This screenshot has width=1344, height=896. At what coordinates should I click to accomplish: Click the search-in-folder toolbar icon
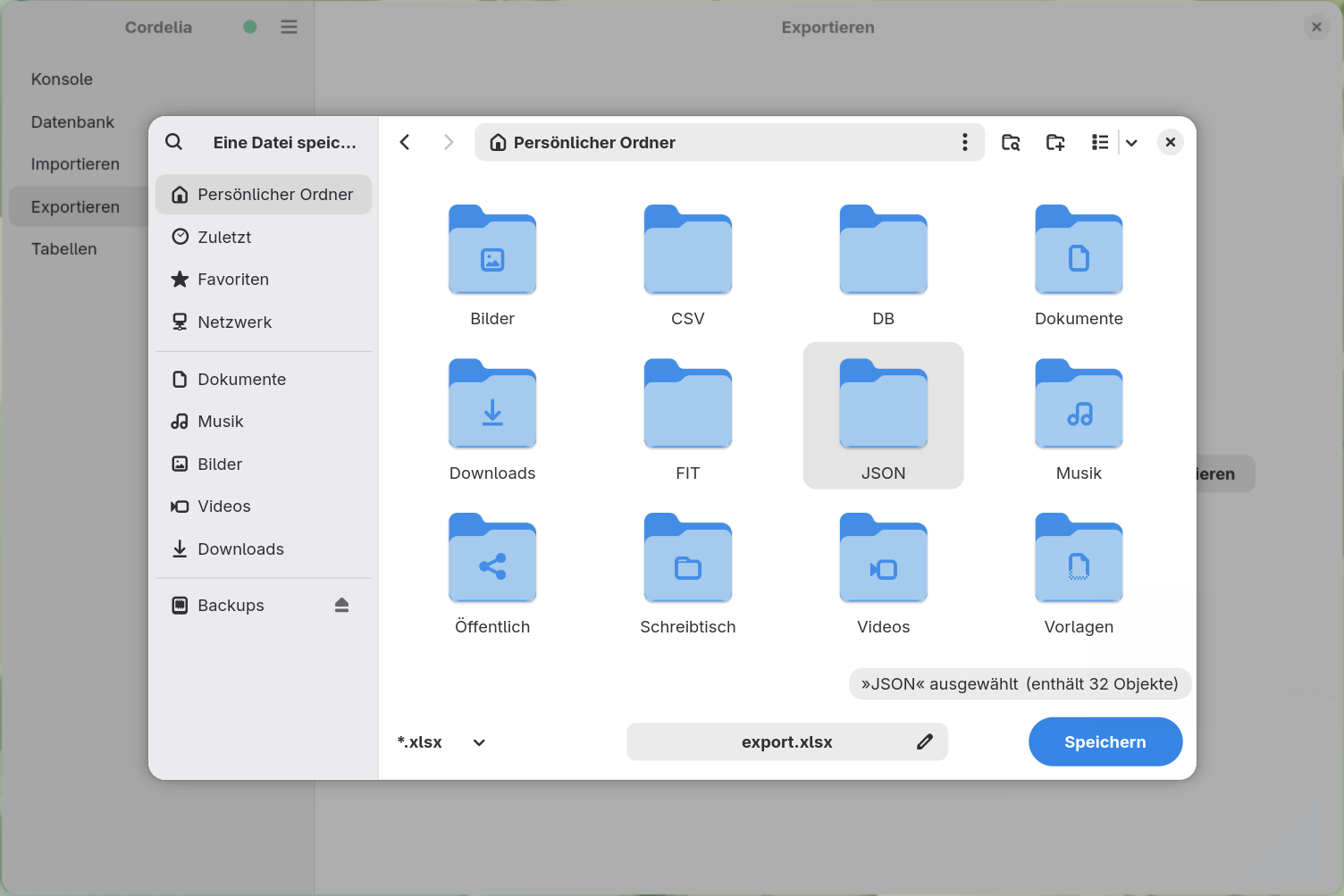[x=1011, y=142]
